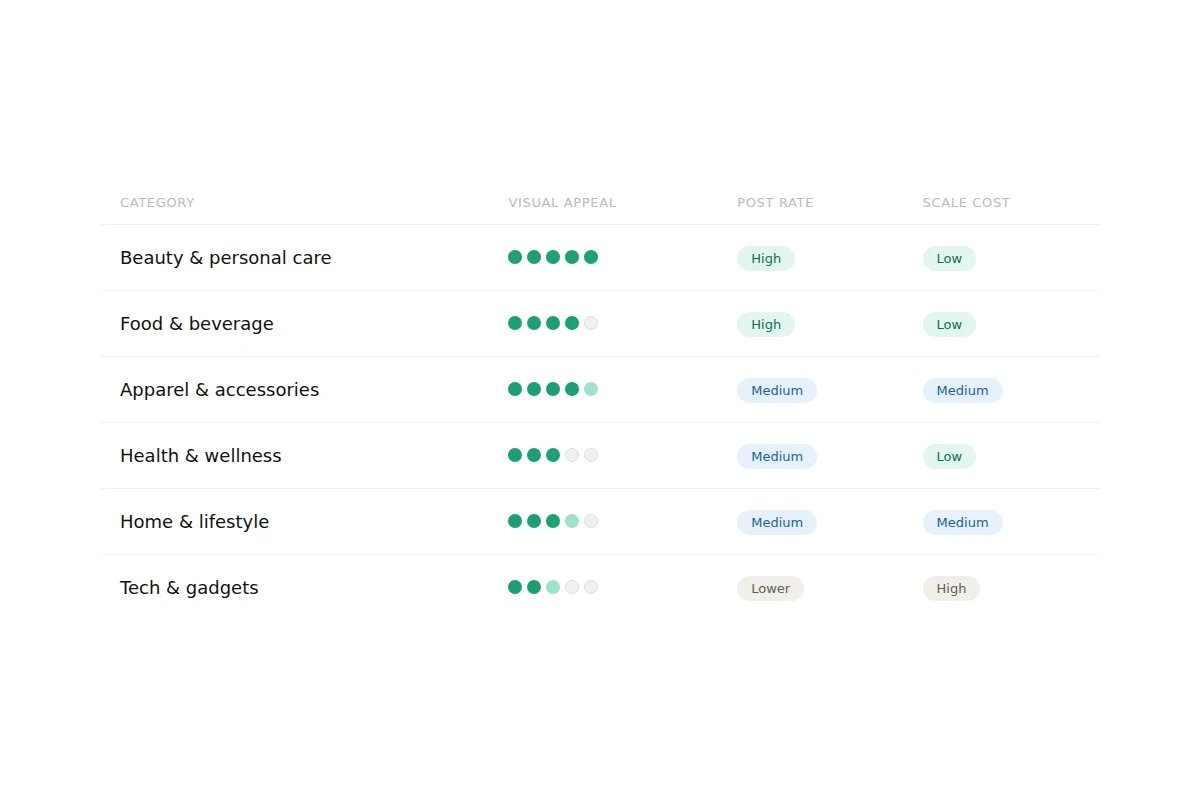The image size is (1200, 800).
Task: Click the fifth rating dot for Beauty & personal care
Action: point(591,257)
